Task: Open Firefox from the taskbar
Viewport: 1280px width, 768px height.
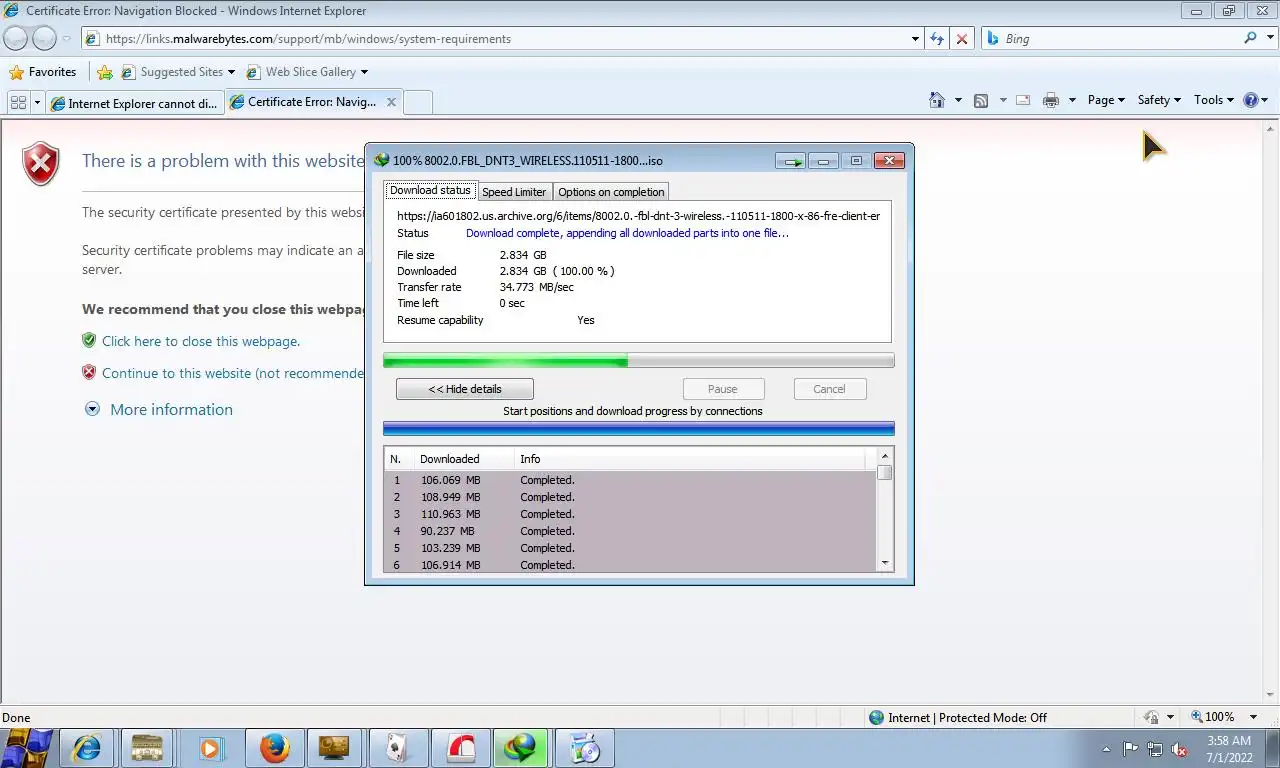Action: click(274, 748)
